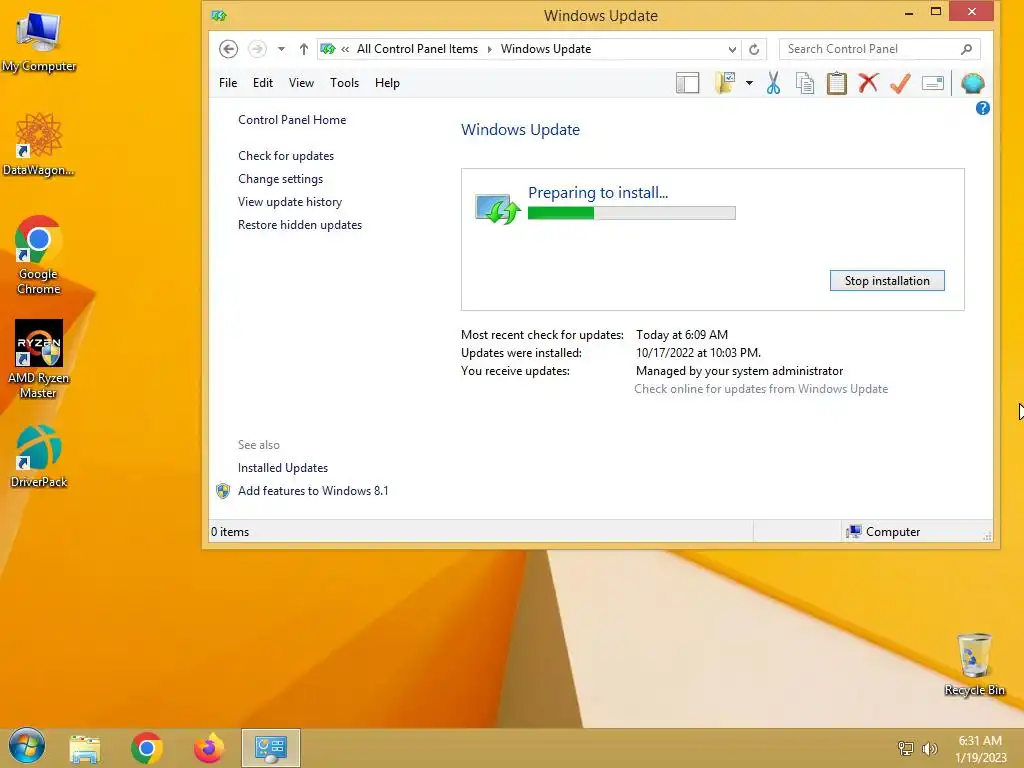The height and width of the screenshot is (768, 1024).
Task: Open AMD Ryzen Master desktop shortcut
Action: coord(39,359)
